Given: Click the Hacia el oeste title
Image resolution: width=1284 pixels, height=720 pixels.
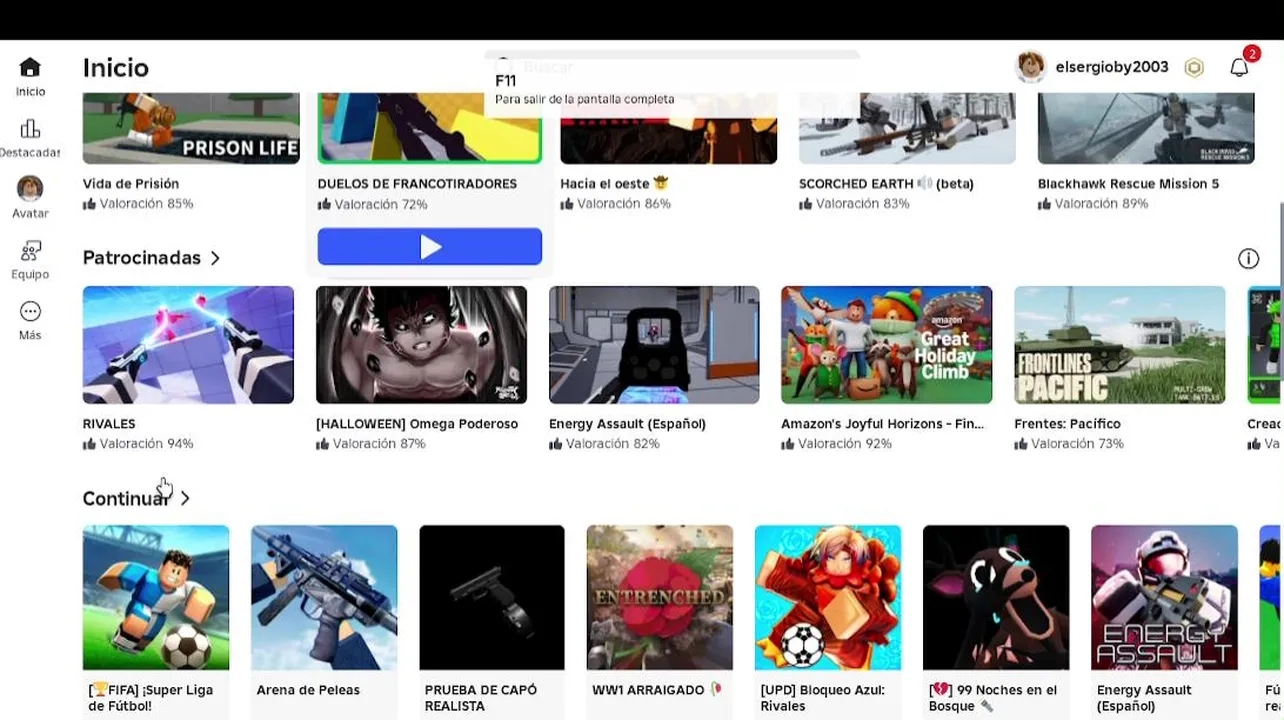Looking at the screenshot, I should point(614,184).
